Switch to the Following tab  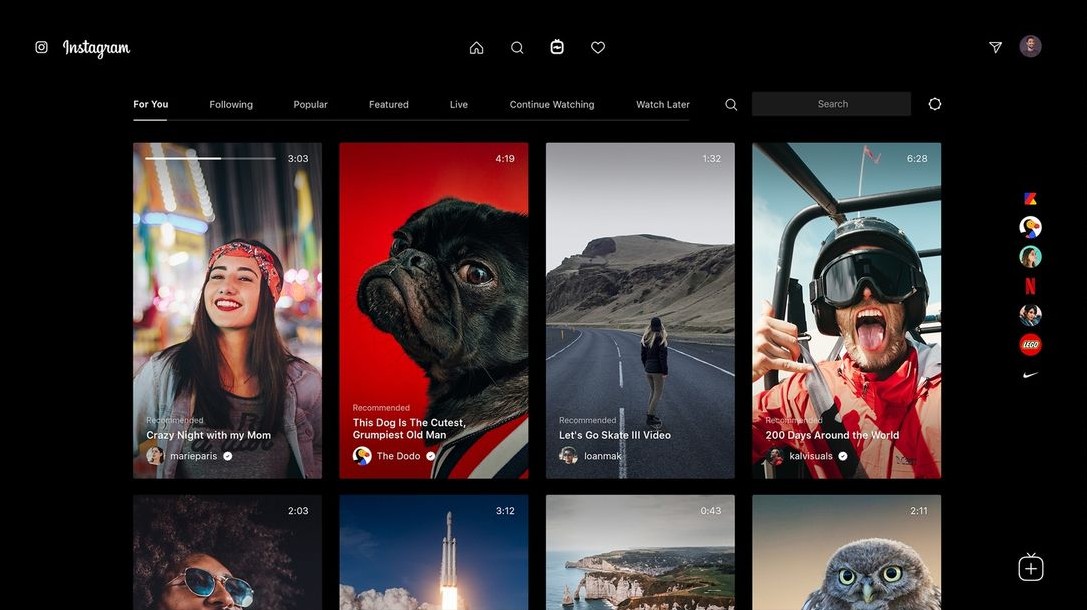(231, 105)
